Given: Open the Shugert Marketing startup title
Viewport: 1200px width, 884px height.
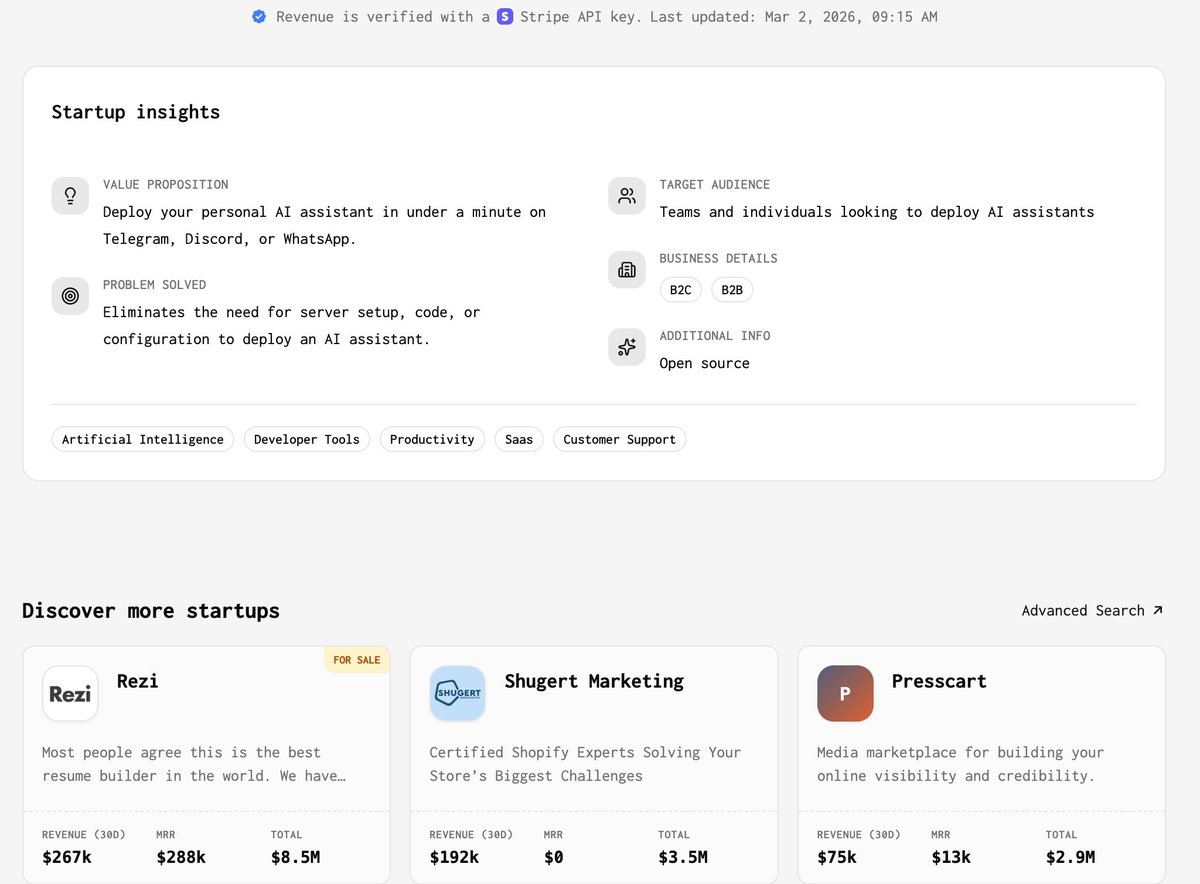Looking at the screenshot, I should (x=594, y=681).
